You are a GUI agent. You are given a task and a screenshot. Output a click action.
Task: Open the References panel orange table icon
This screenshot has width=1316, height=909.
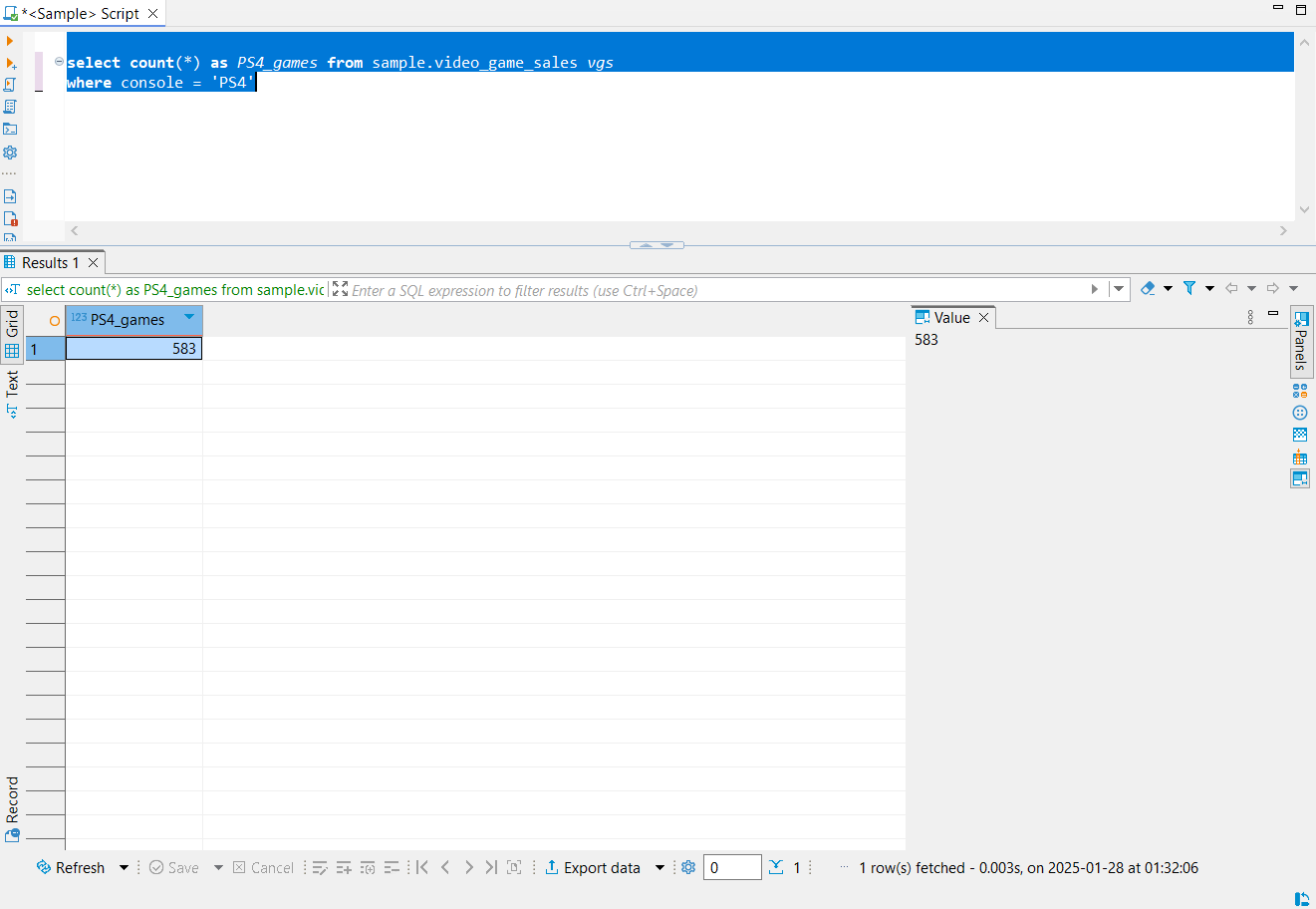coord(1300,456)
